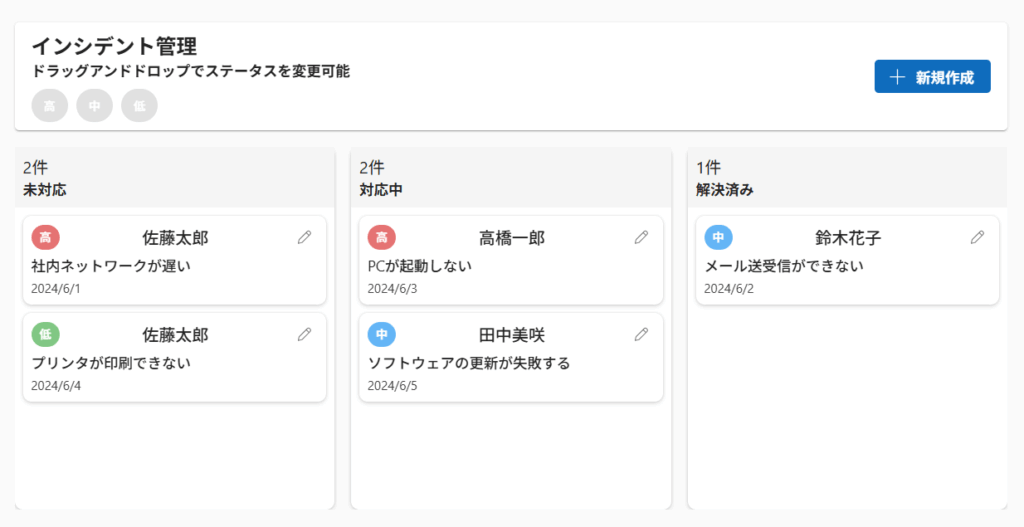Click blue 中 badge on 田中美咲 card

382,334
